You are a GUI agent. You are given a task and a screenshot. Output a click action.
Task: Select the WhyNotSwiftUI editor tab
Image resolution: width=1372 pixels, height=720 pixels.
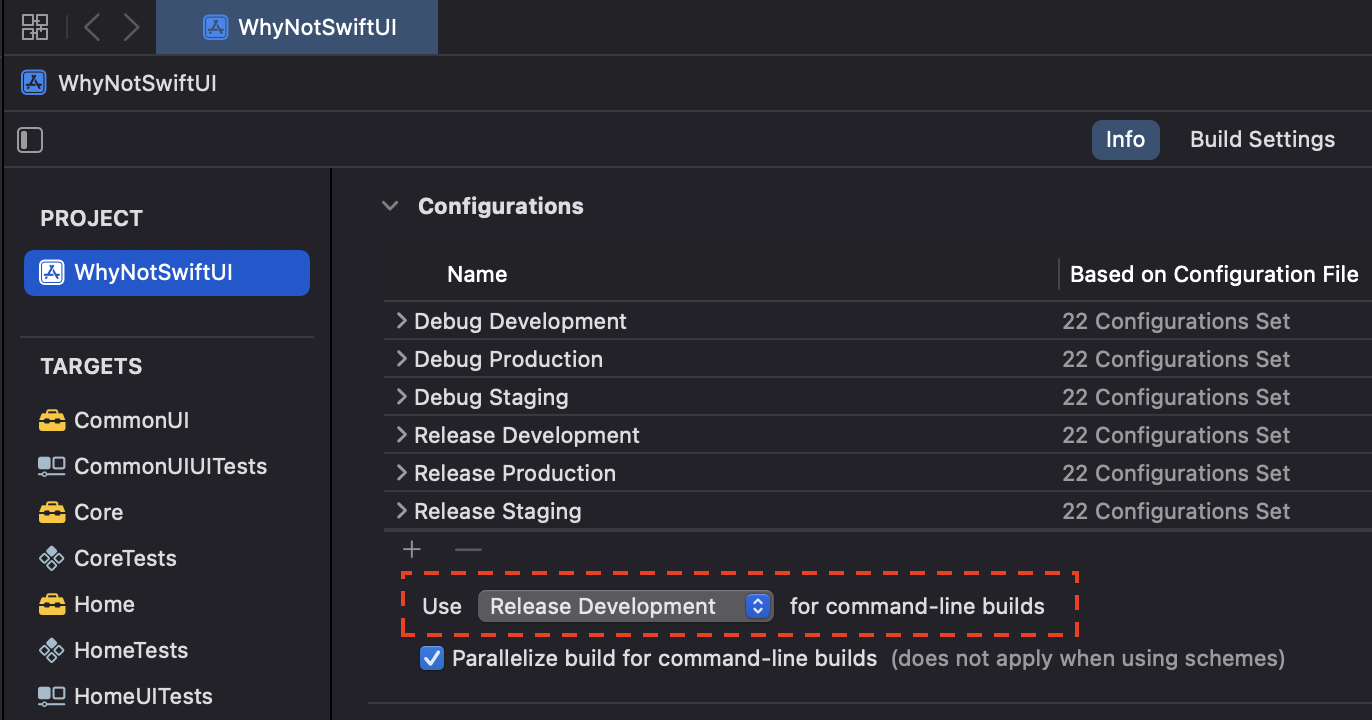click(x=297, y=27)
